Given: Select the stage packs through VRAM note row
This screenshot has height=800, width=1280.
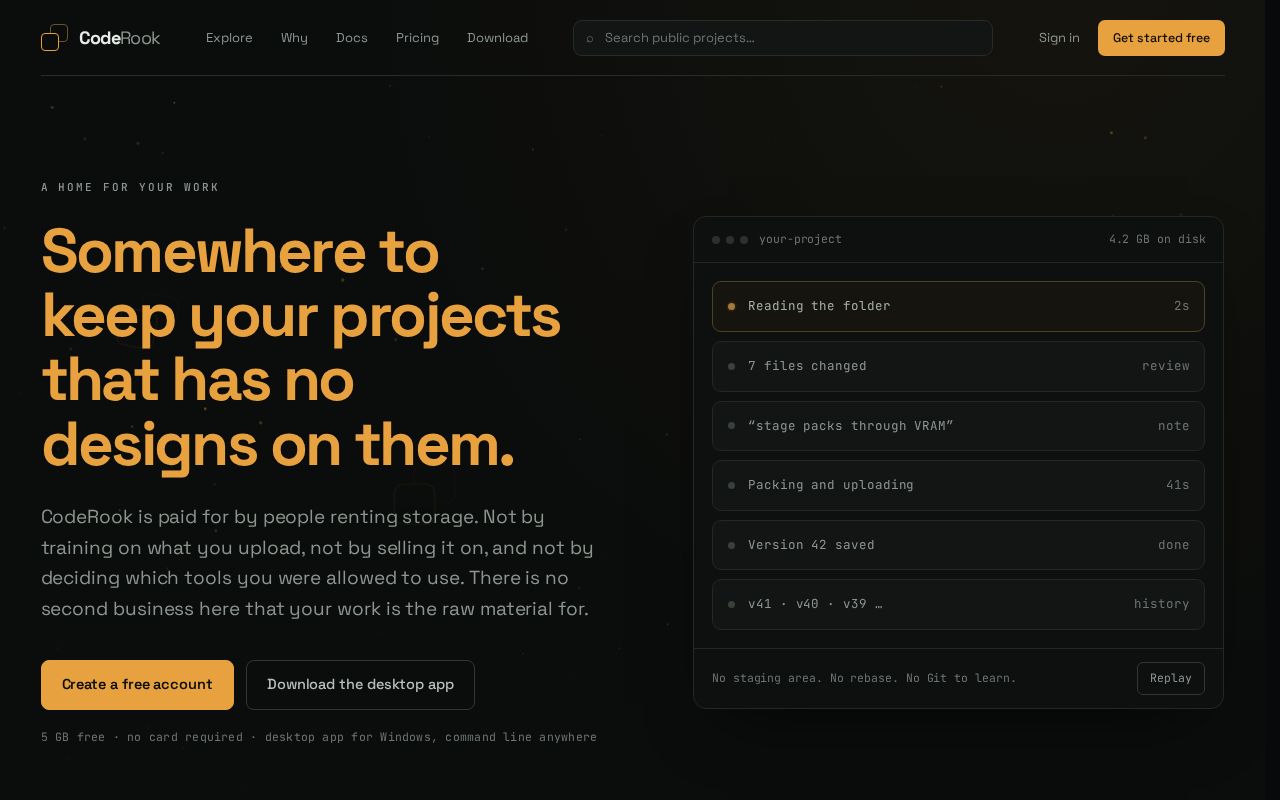Looking at the screenshot, I should coord(958,426).
